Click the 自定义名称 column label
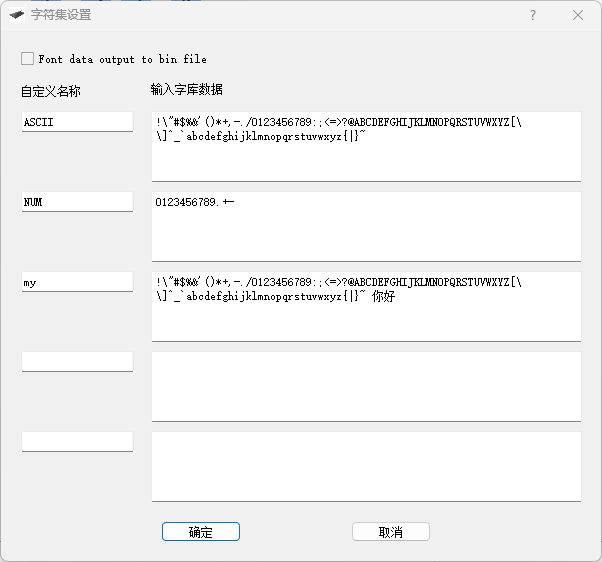This screenshot has height=562, width=602. (50, 91)
